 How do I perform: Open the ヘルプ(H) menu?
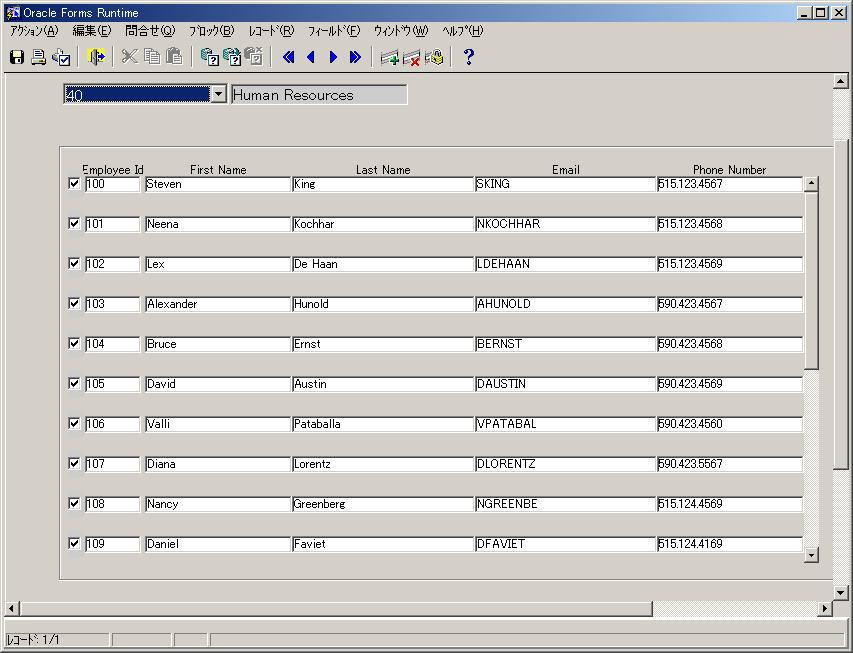pyautogui.click(x=462, y=31)
